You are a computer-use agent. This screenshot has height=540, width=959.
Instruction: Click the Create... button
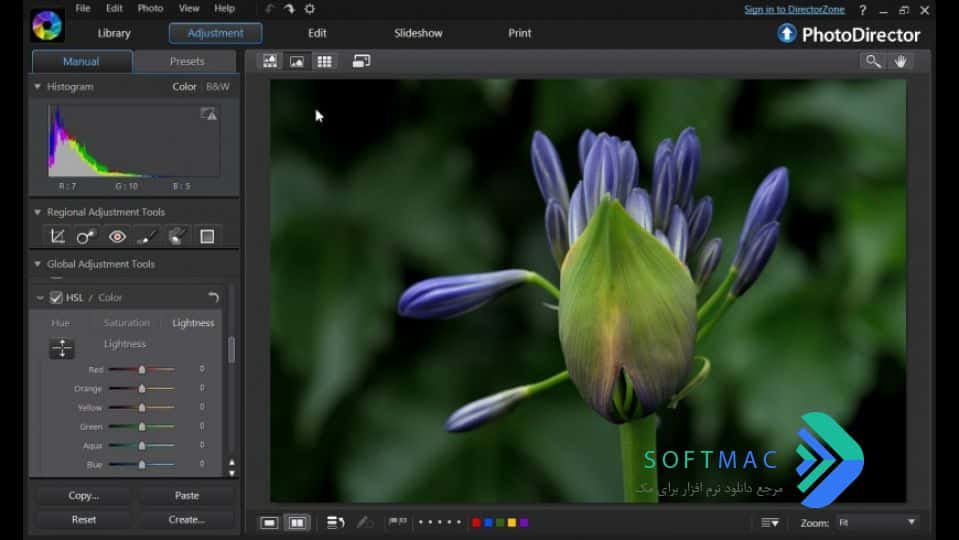(187, 519)
